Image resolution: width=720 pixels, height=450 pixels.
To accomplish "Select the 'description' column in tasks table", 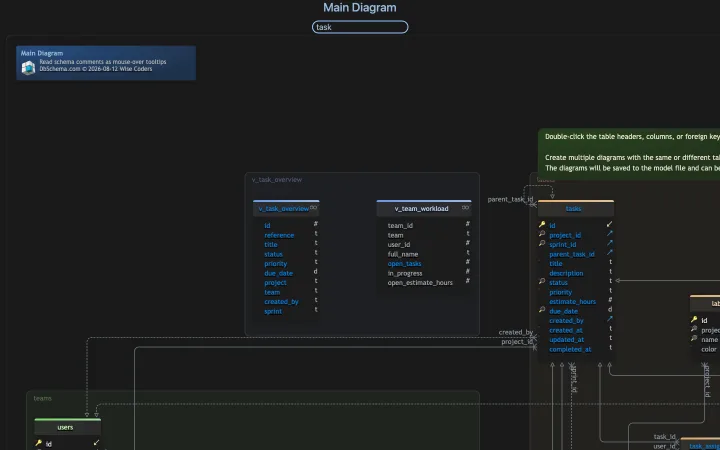I will [566, 273].
